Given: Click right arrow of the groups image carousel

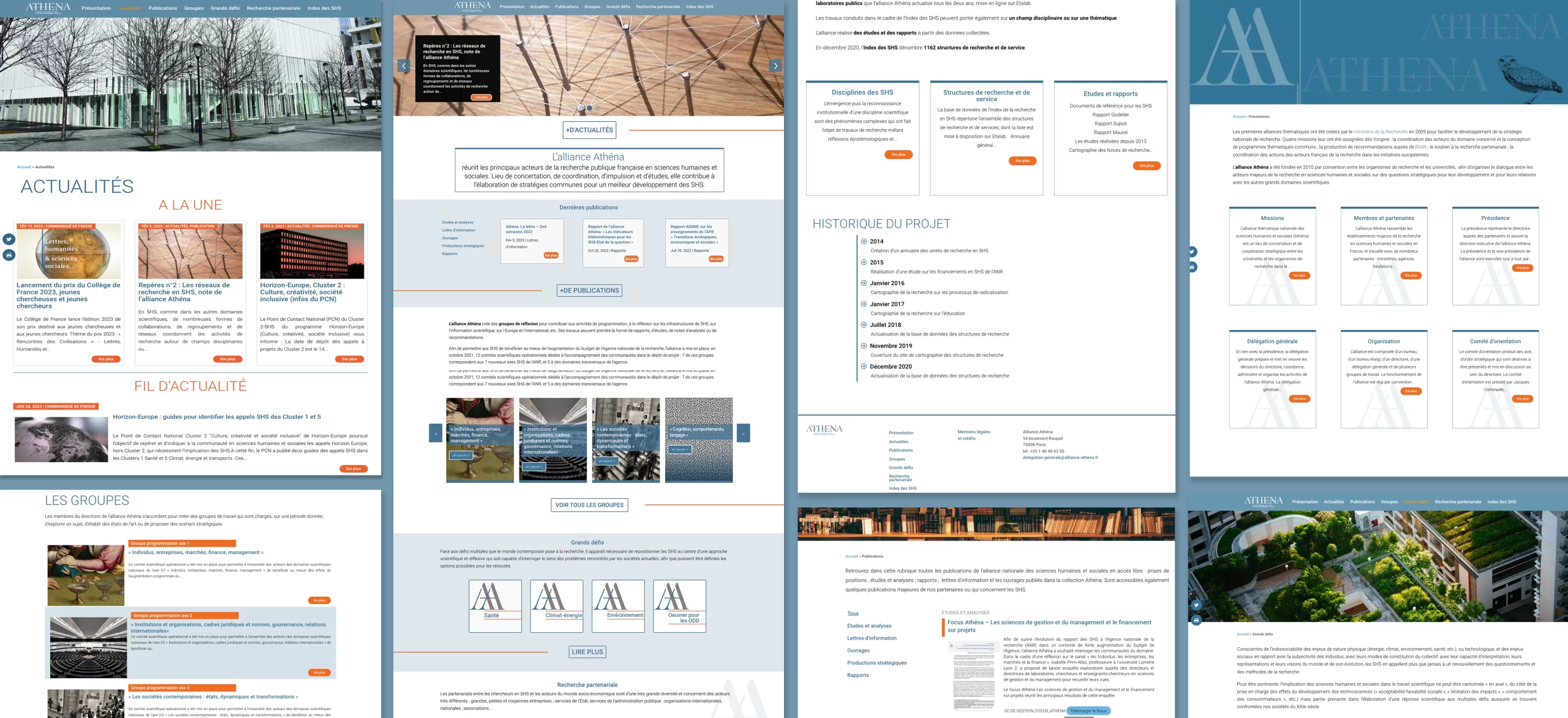Looking at the screenshot, I should coord(743,433).
